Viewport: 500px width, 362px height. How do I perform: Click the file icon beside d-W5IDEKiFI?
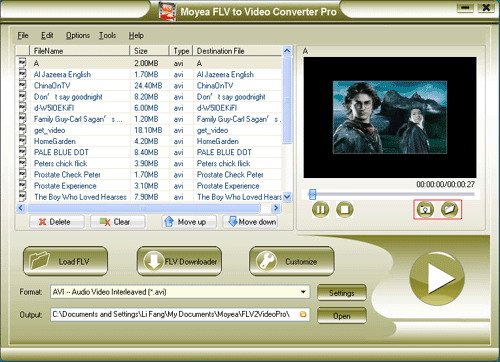(22, 108)
